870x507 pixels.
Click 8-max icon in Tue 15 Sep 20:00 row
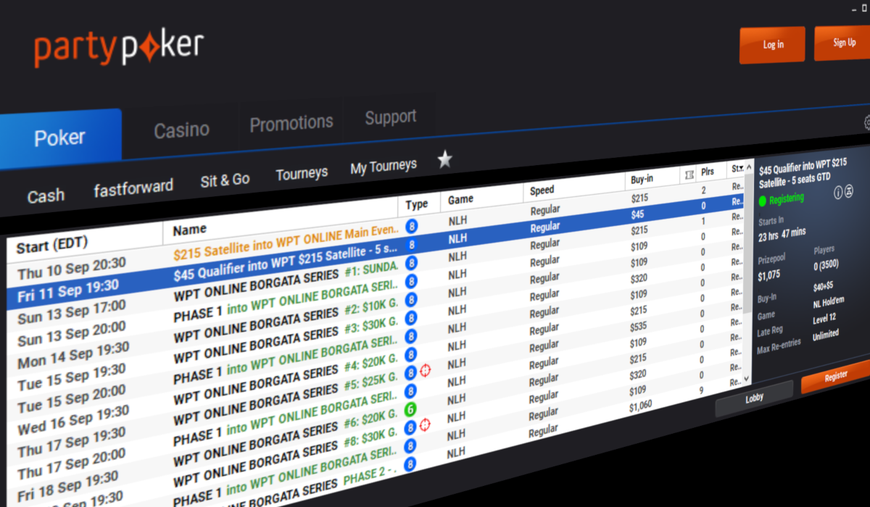411,336
